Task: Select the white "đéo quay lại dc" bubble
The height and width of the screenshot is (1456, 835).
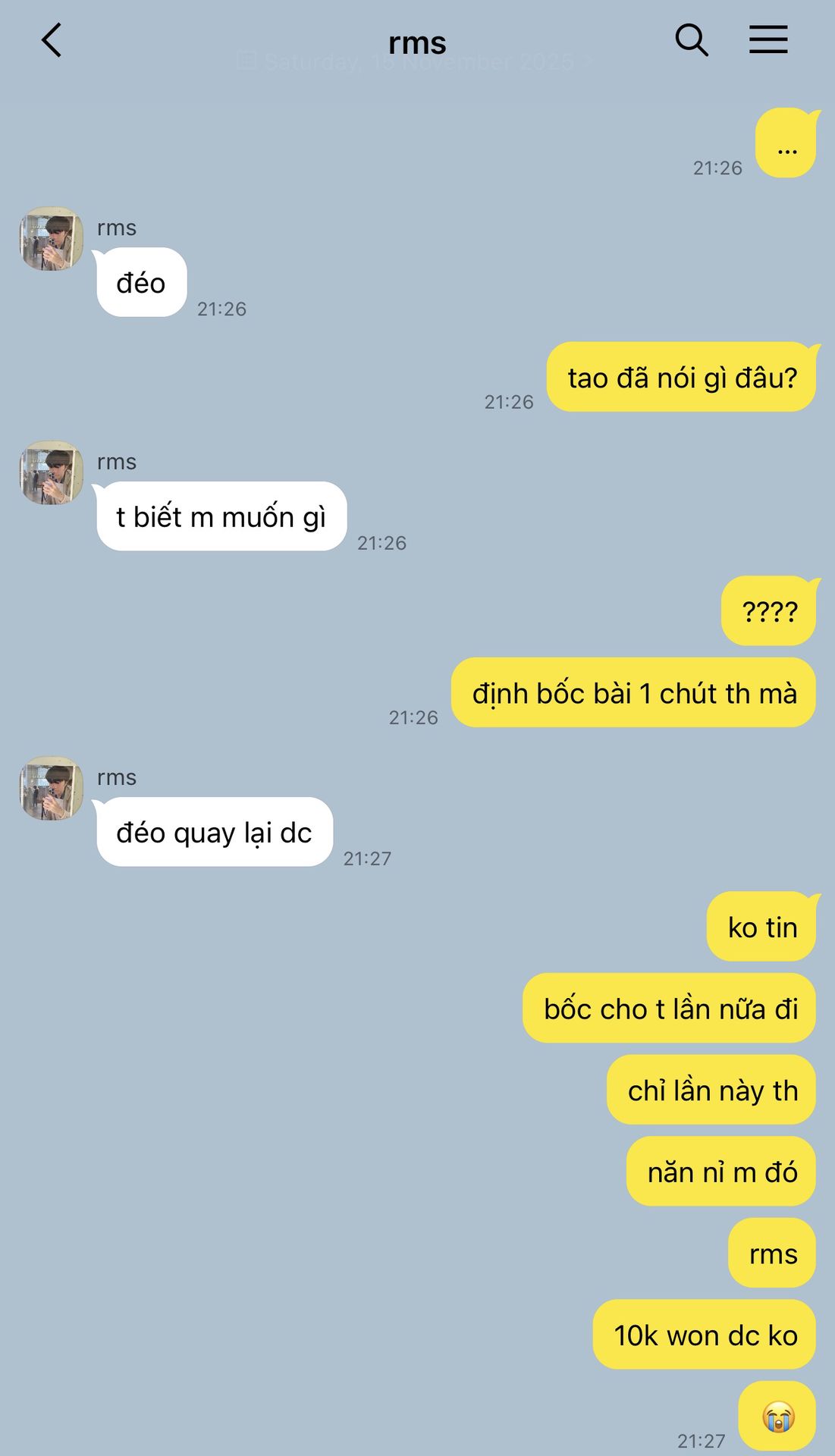Action: click(215, 832)
